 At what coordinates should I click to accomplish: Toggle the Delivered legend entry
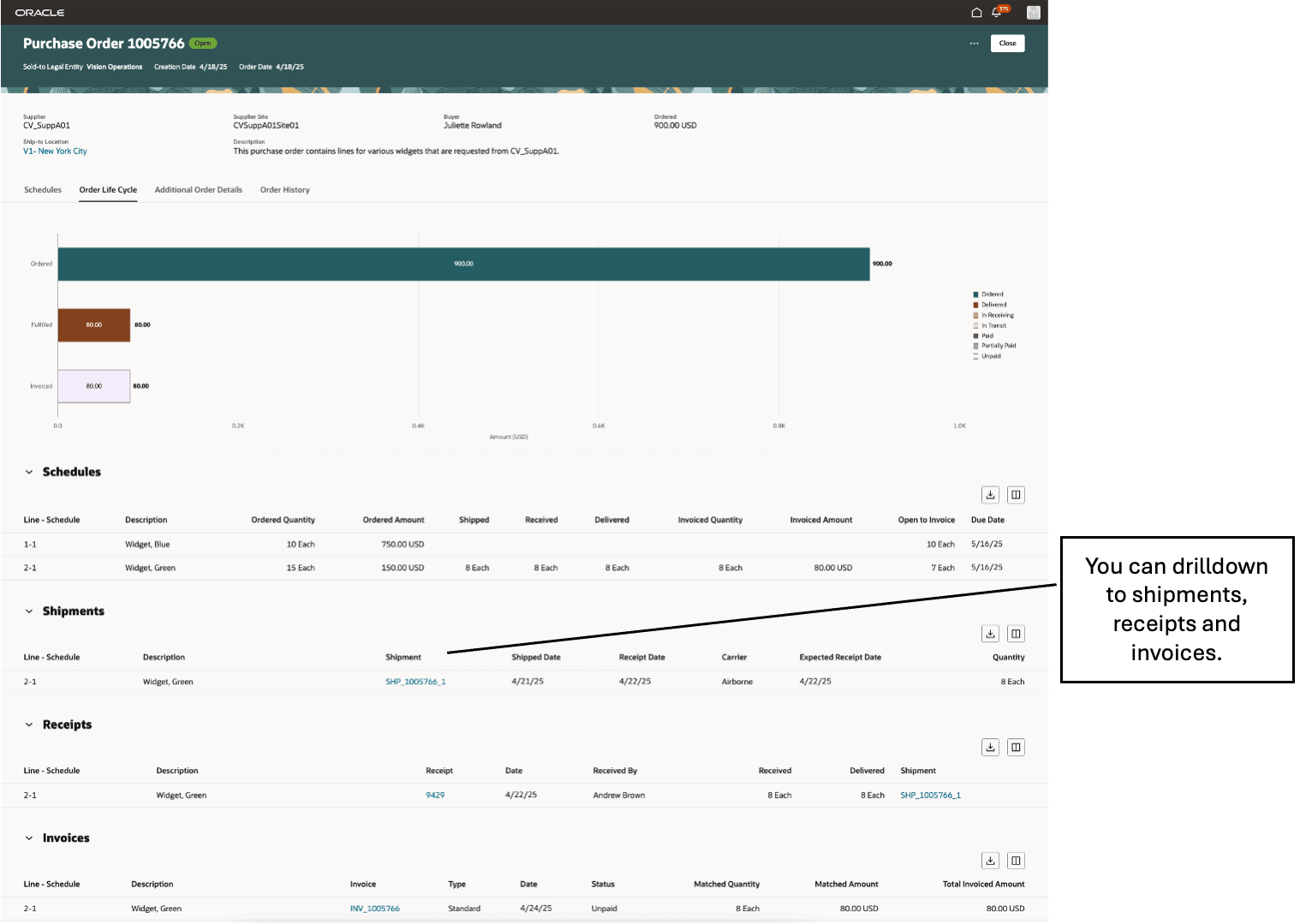click(993, 304)
